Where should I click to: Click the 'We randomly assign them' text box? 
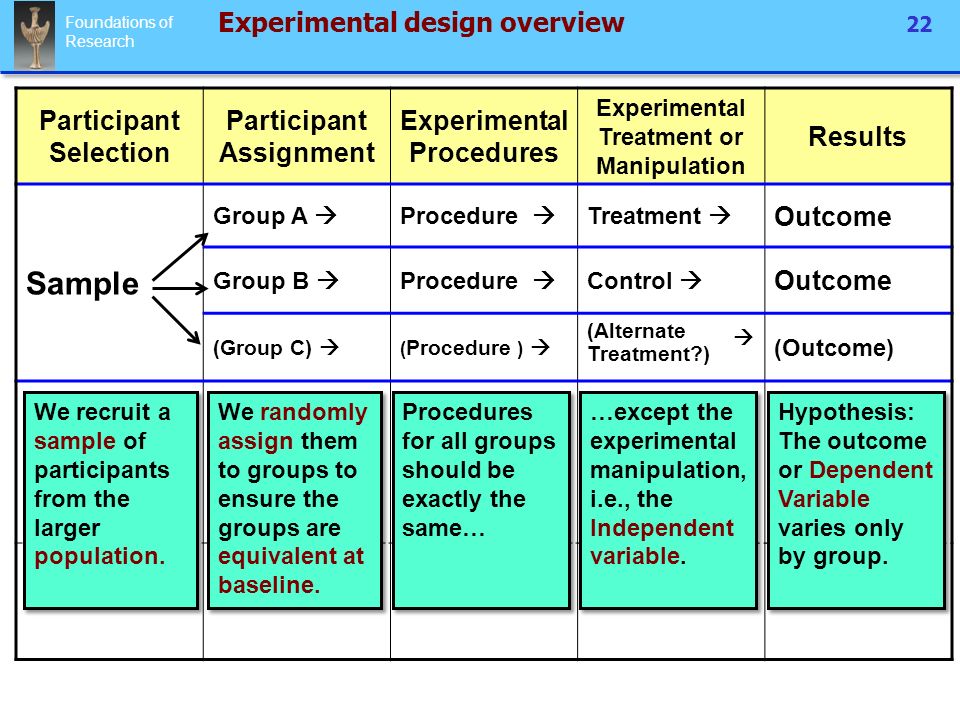pos(295,500)
